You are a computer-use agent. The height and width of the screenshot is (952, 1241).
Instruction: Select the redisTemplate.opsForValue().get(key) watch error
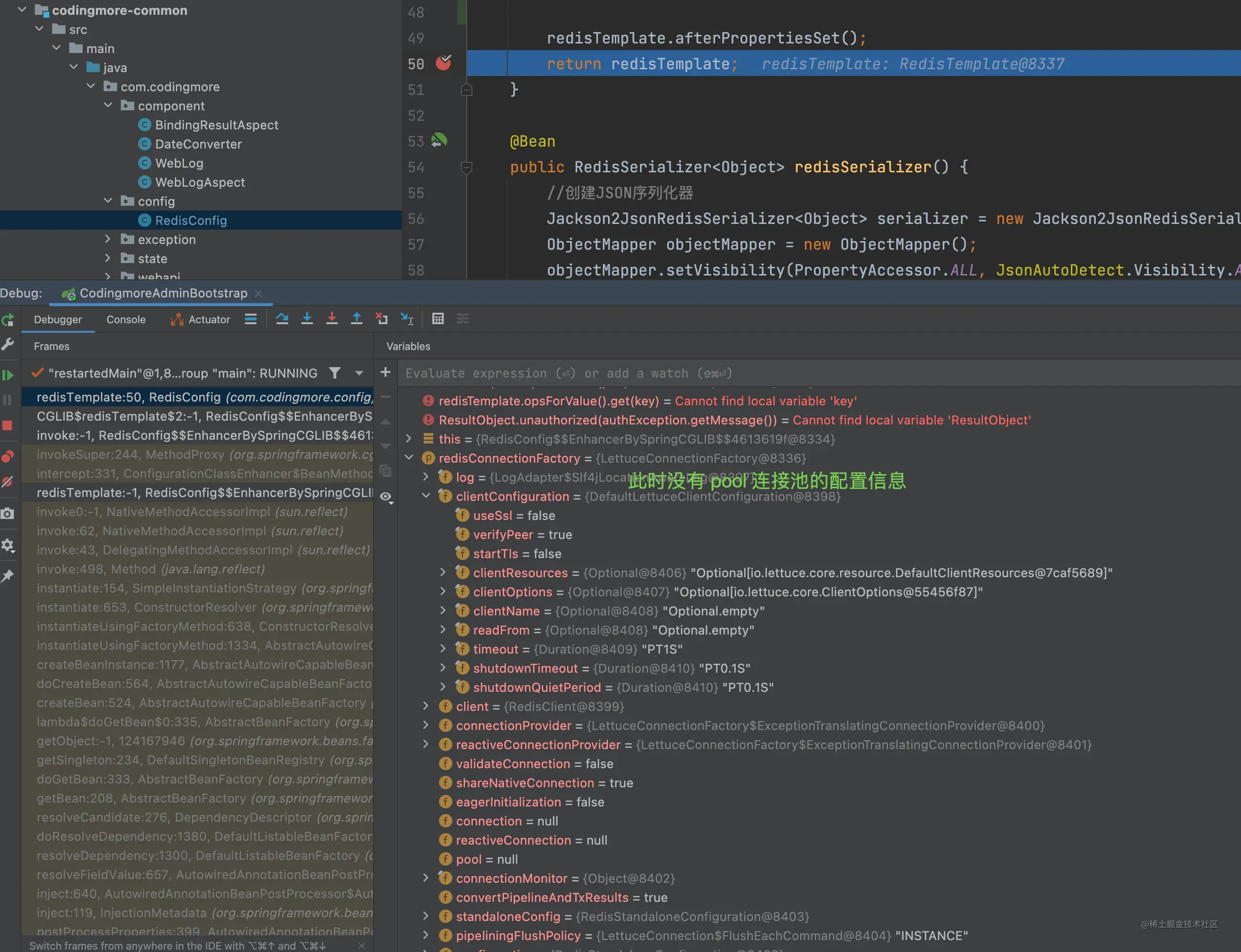[819, 401]
